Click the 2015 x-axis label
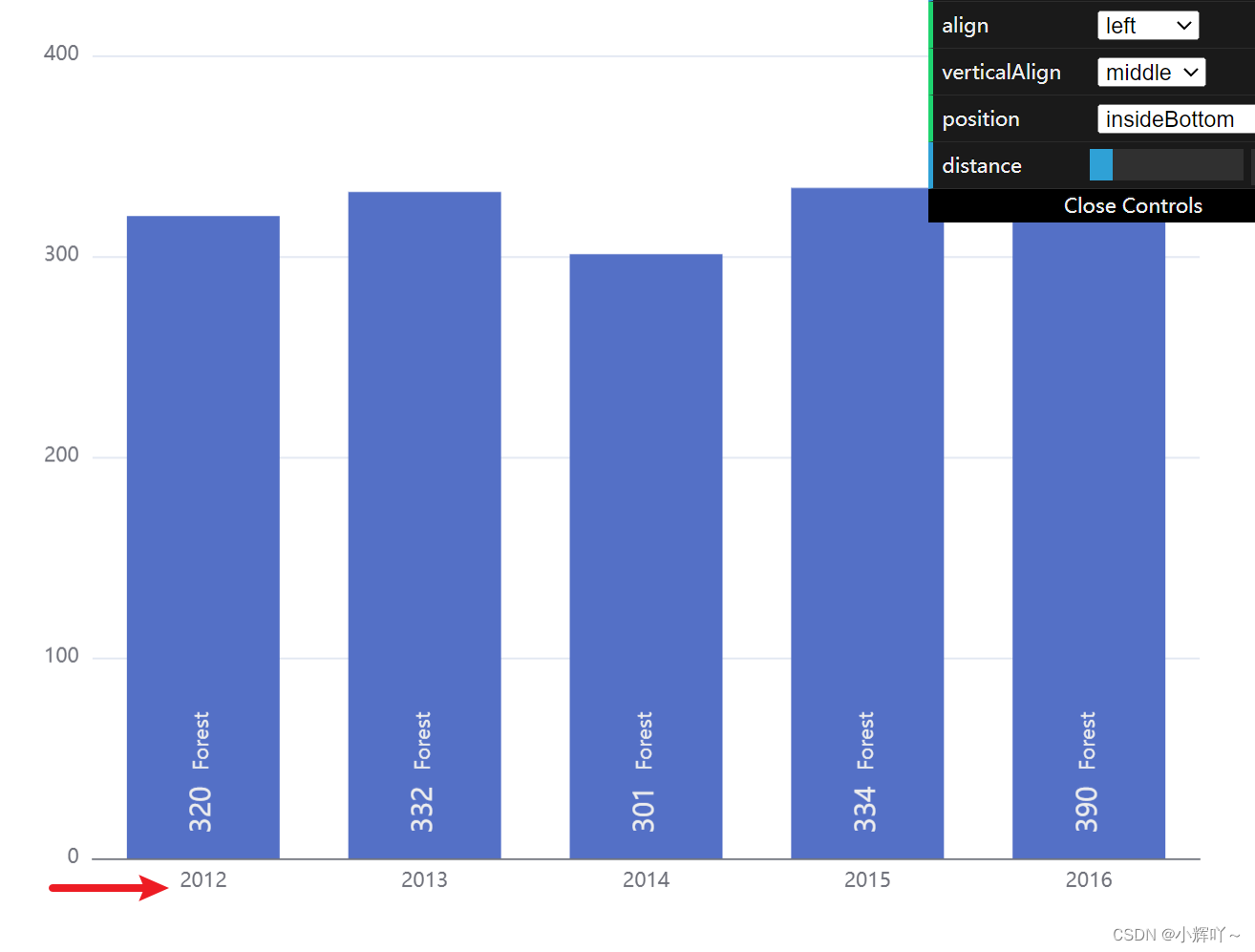This screenshot has height=952, width=1255. (x=867, y=880)
